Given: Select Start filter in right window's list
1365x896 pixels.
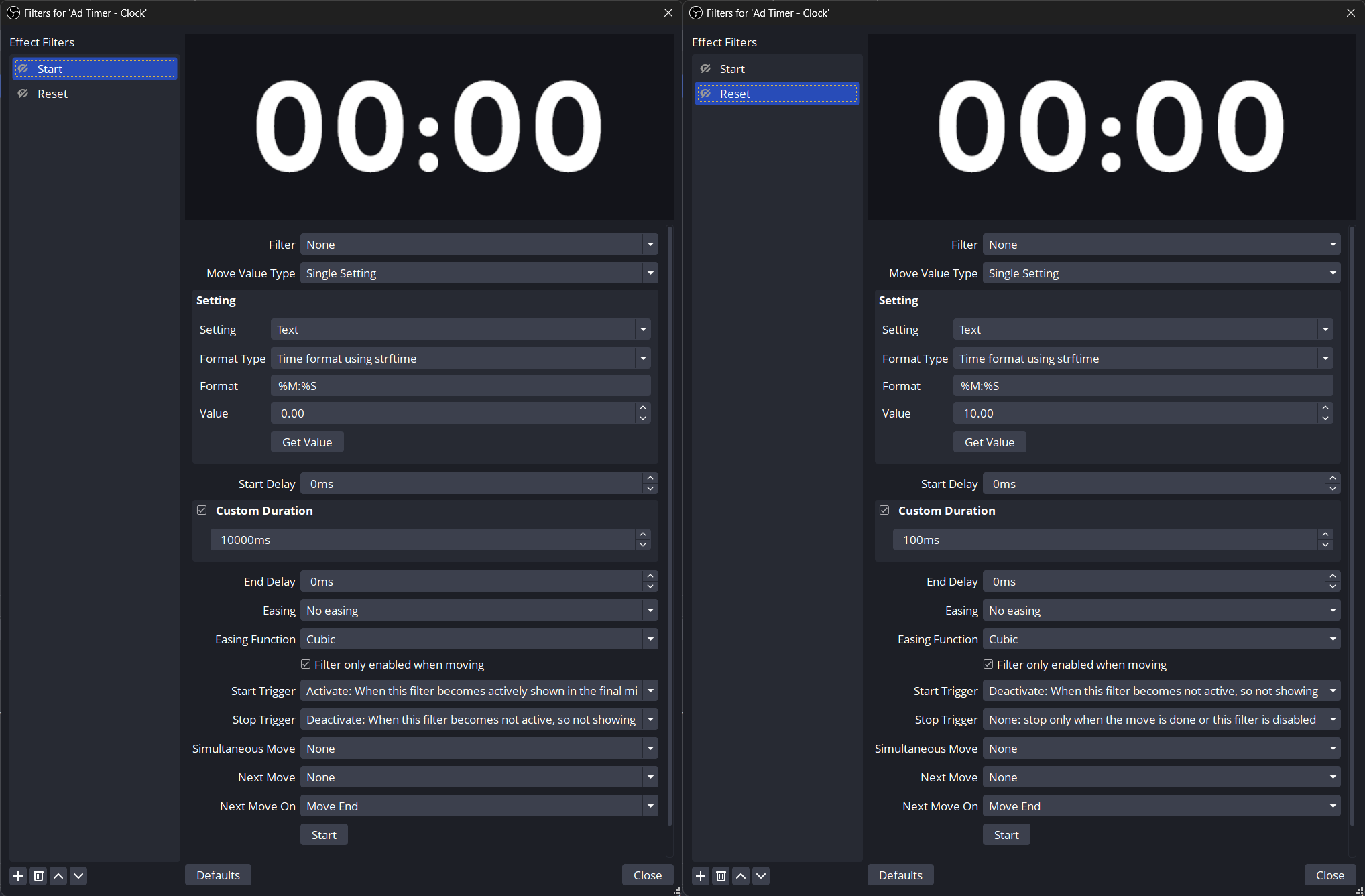Looking at the screenshot, I should tap(732, 69).
